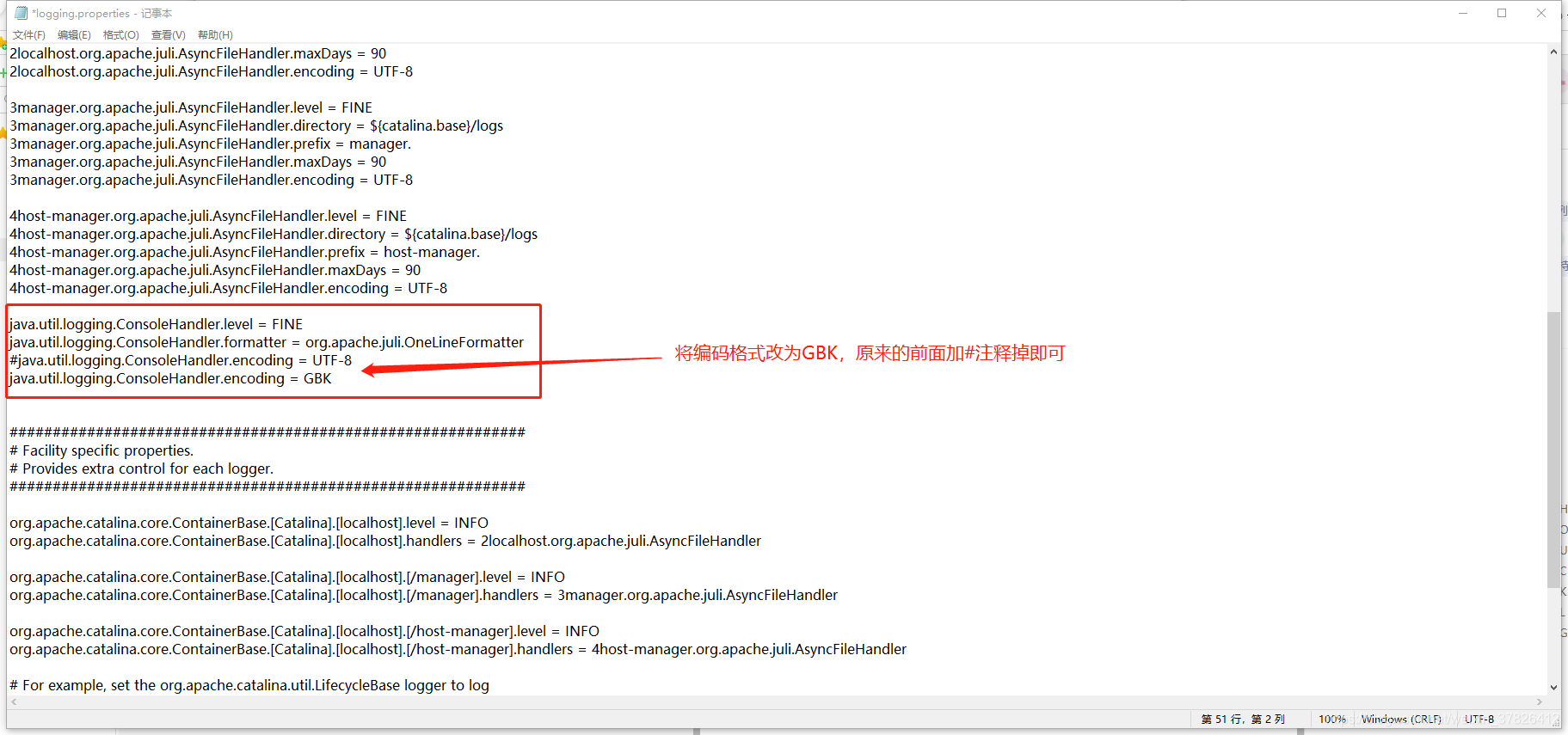Click the 4host-manager AsyncFileHandler.maxDays = 90 line

(x=215, y=270)
